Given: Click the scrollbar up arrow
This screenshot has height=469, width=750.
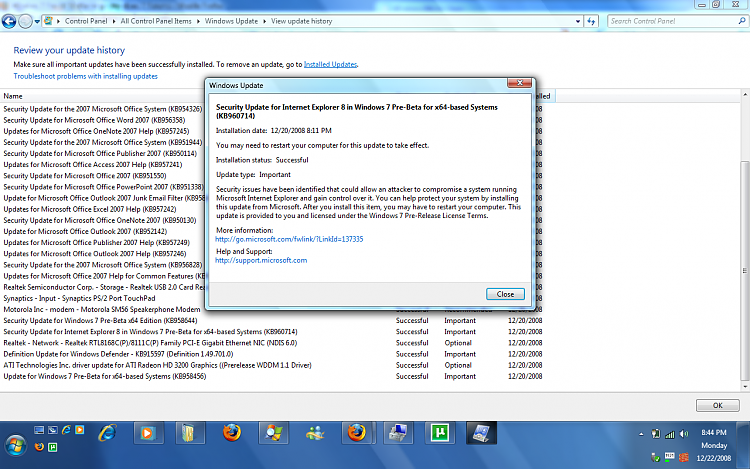Looking at the screenshot, I should pyautogui.click(x=745, y=95).
